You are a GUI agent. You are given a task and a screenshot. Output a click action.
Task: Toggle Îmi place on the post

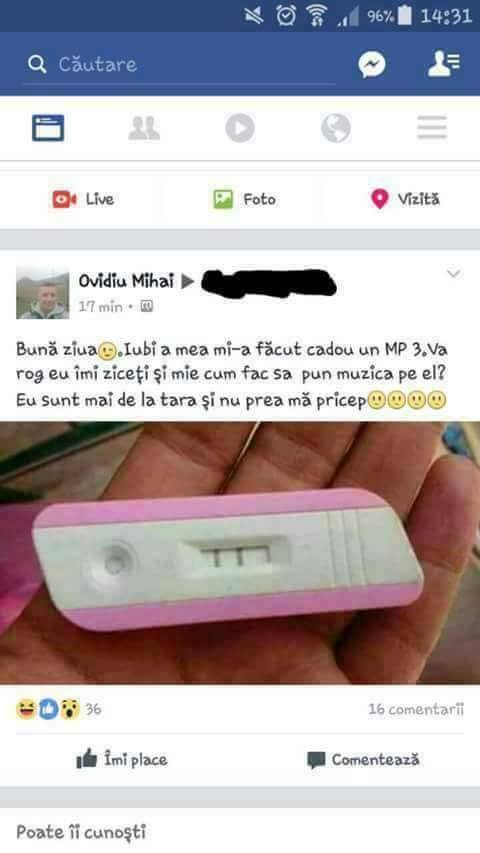pyautogui.click(x=122, y=759)
